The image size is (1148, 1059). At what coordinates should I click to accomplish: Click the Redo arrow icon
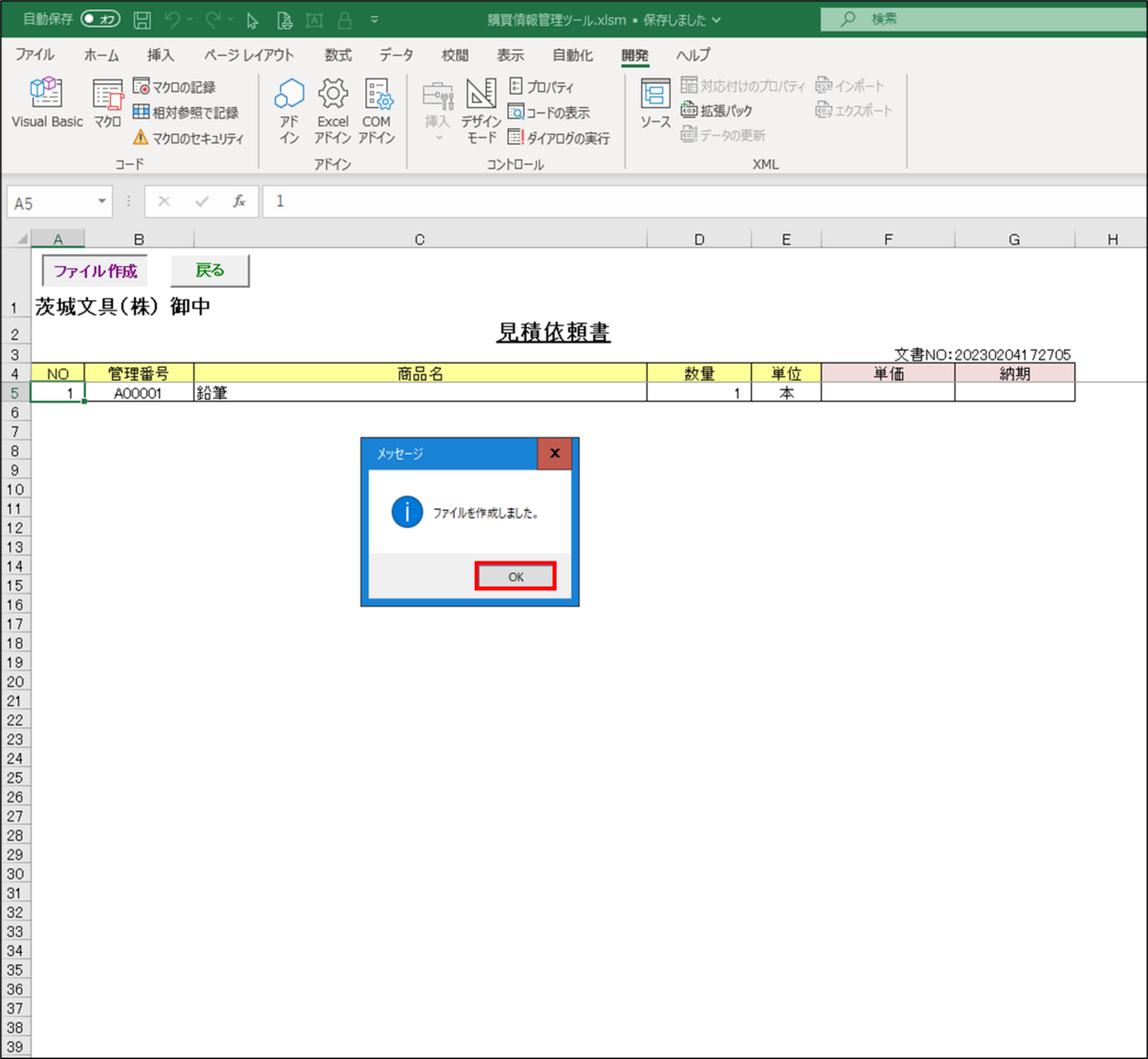pos(213,19)
